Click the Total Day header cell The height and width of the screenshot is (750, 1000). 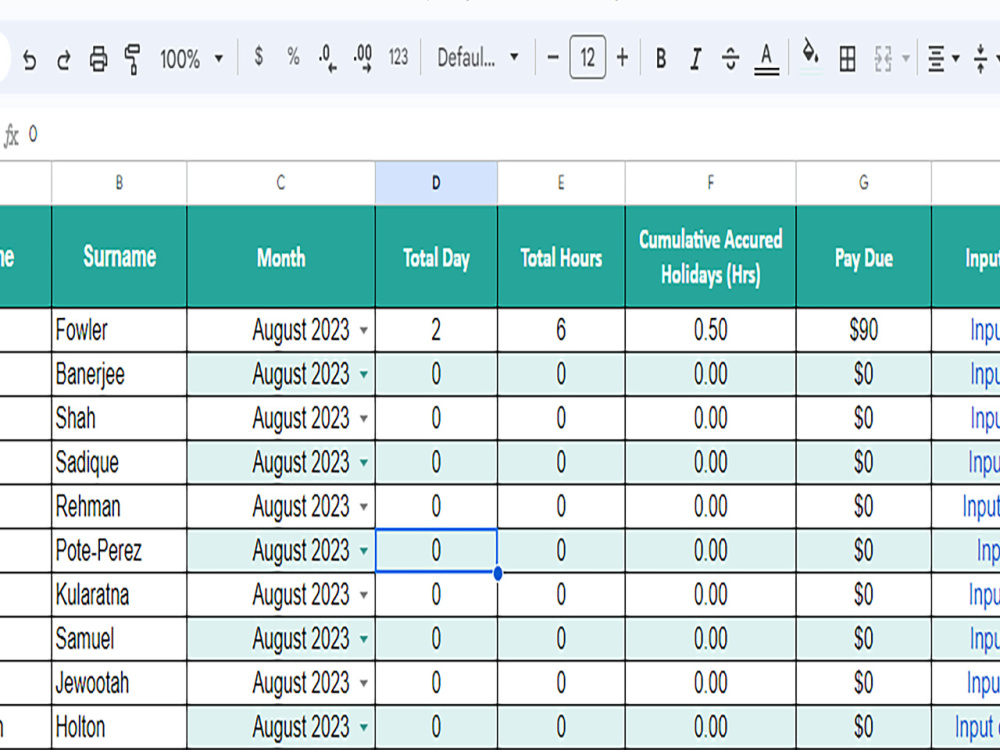(x=436, y=256)
